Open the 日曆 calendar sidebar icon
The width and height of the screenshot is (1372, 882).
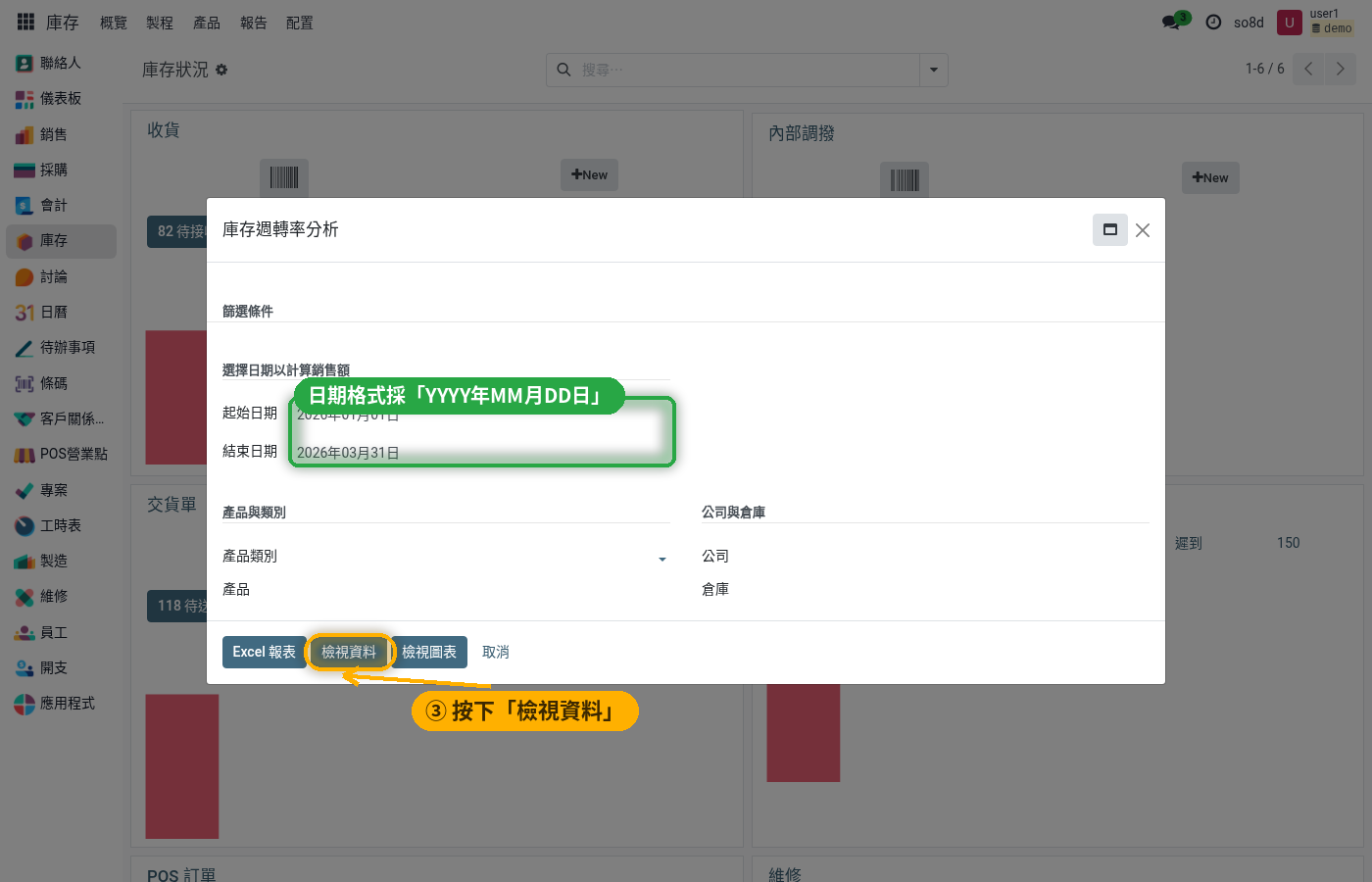pyautogui.click(x=24, y=312)
